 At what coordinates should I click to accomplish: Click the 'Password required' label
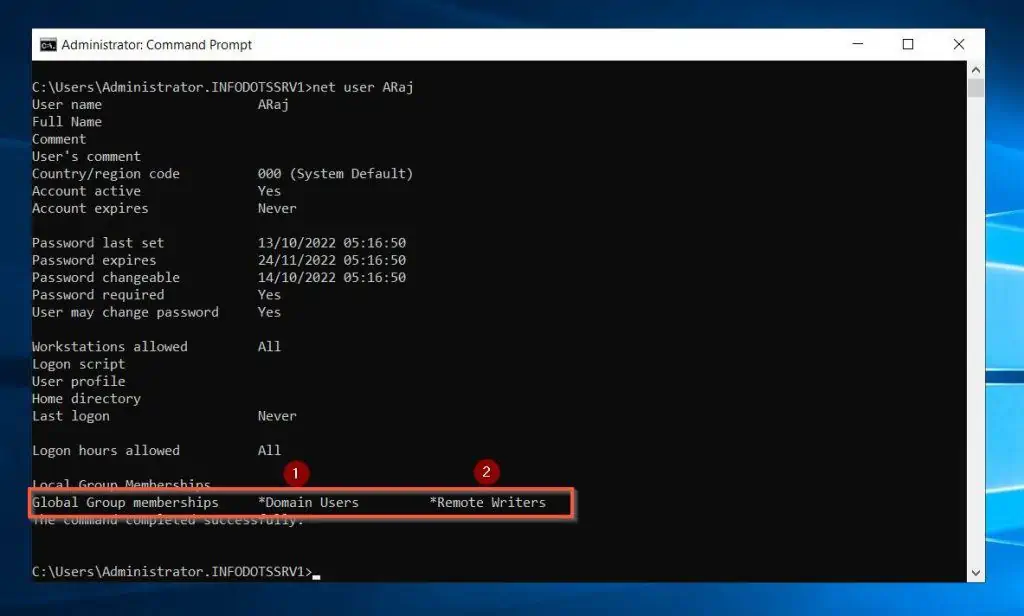[x=98, y=295]
